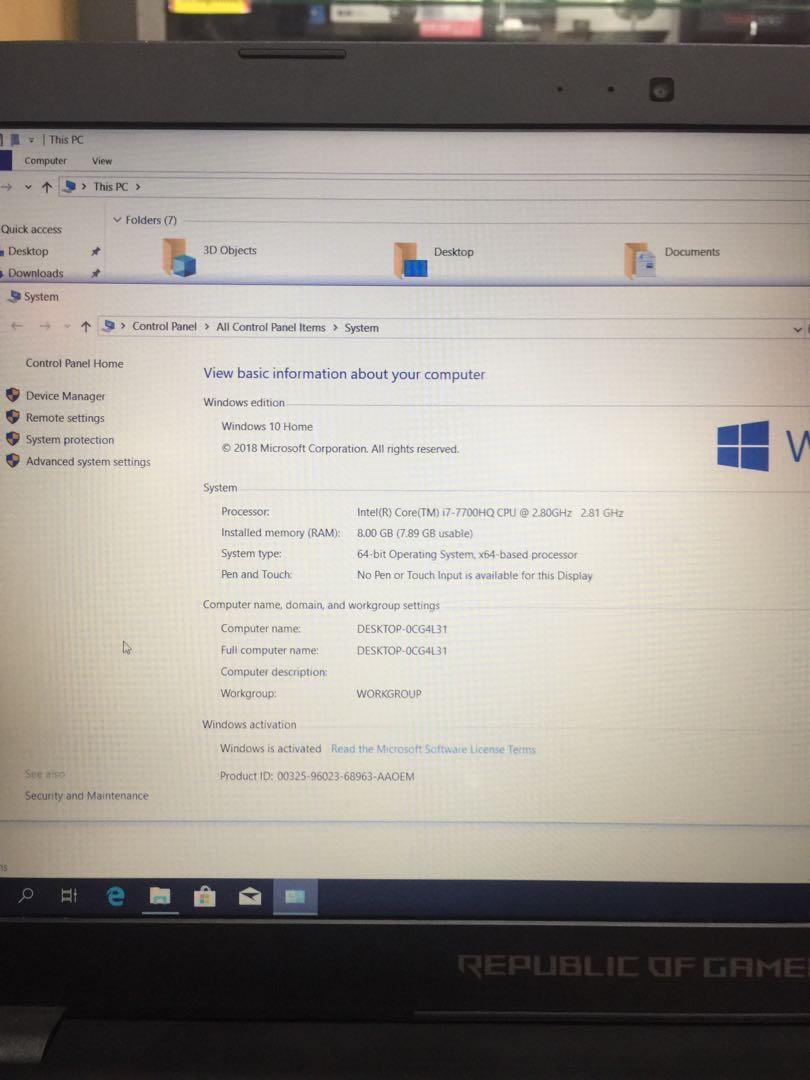810x1080 pixels.
Task: Switch to the View ribbon tab
Action: coord(101,160)
